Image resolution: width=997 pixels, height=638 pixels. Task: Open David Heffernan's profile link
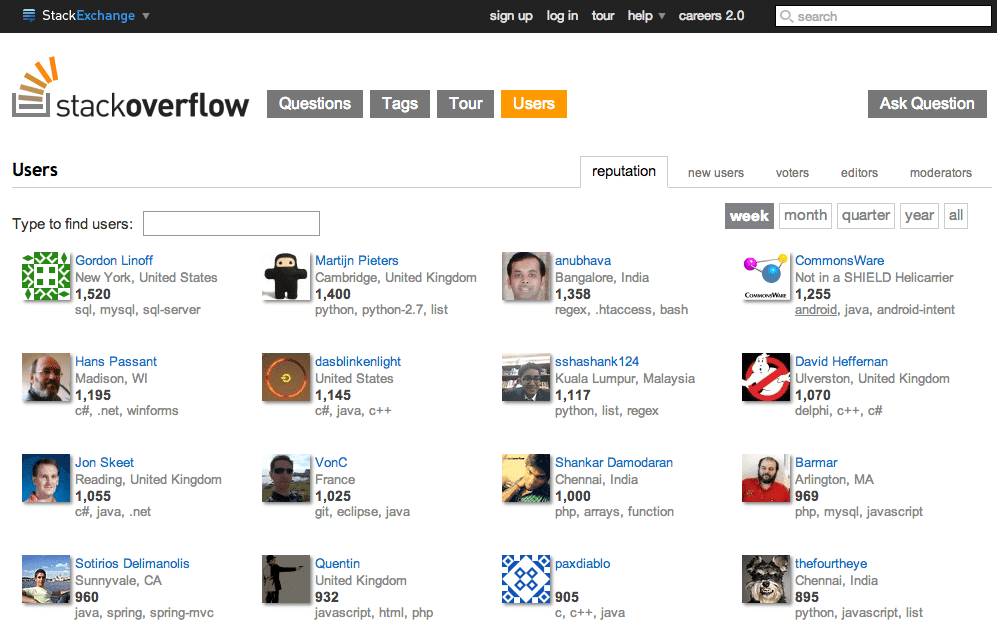(841, 361)
